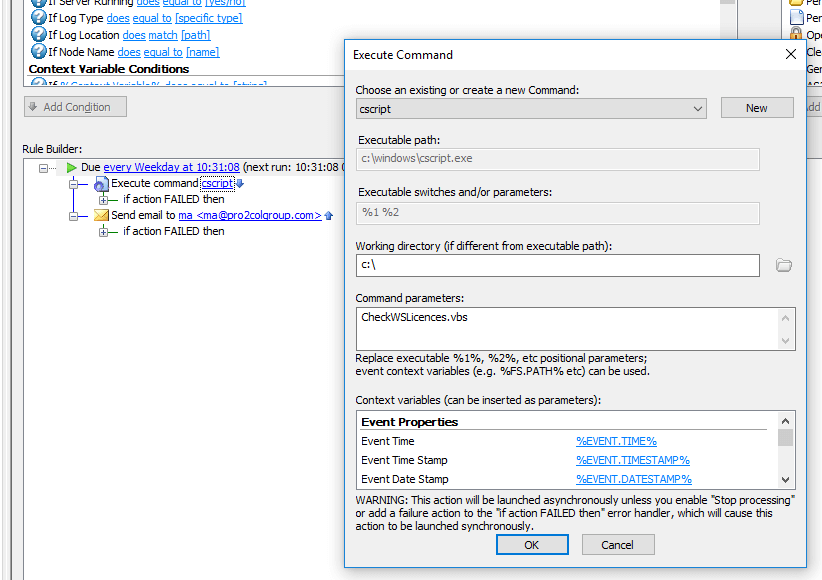Expand 'if action FAILED then' under Send email
The height and width of the screenshot is (580, 822).
[x=103, y=232]
